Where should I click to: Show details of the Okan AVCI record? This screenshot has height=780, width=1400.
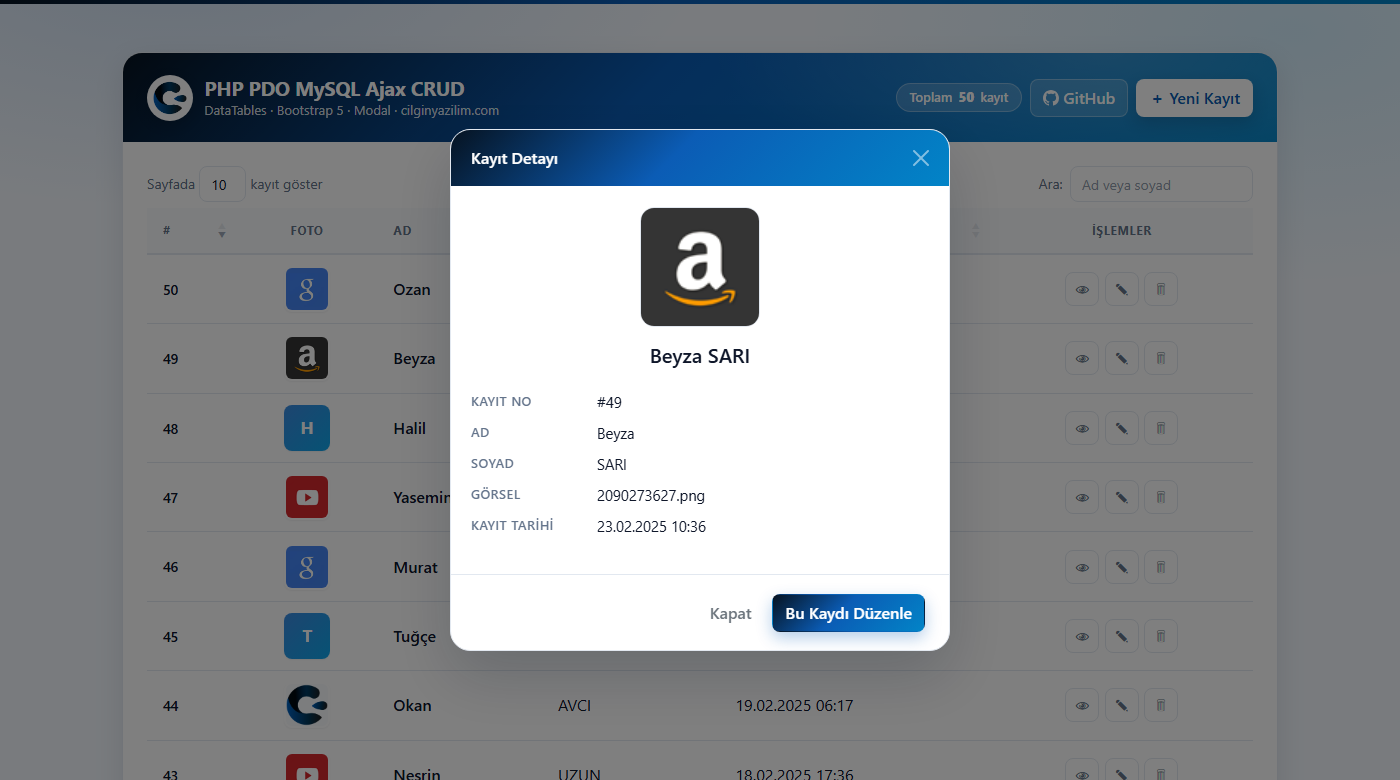click(1082, 705)
